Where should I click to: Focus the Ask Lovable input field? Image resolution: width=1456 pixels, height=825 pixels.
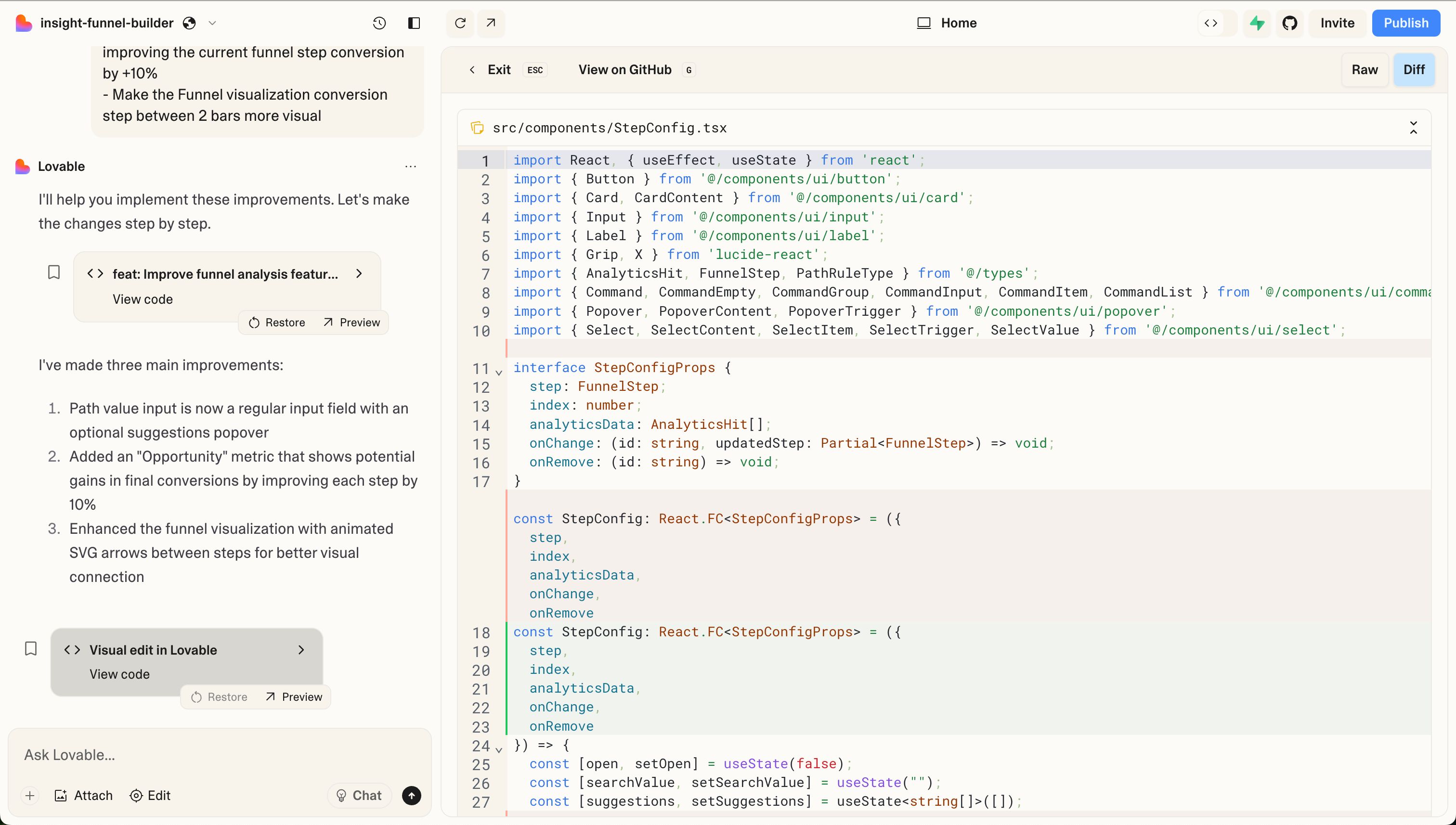(220, 755)
